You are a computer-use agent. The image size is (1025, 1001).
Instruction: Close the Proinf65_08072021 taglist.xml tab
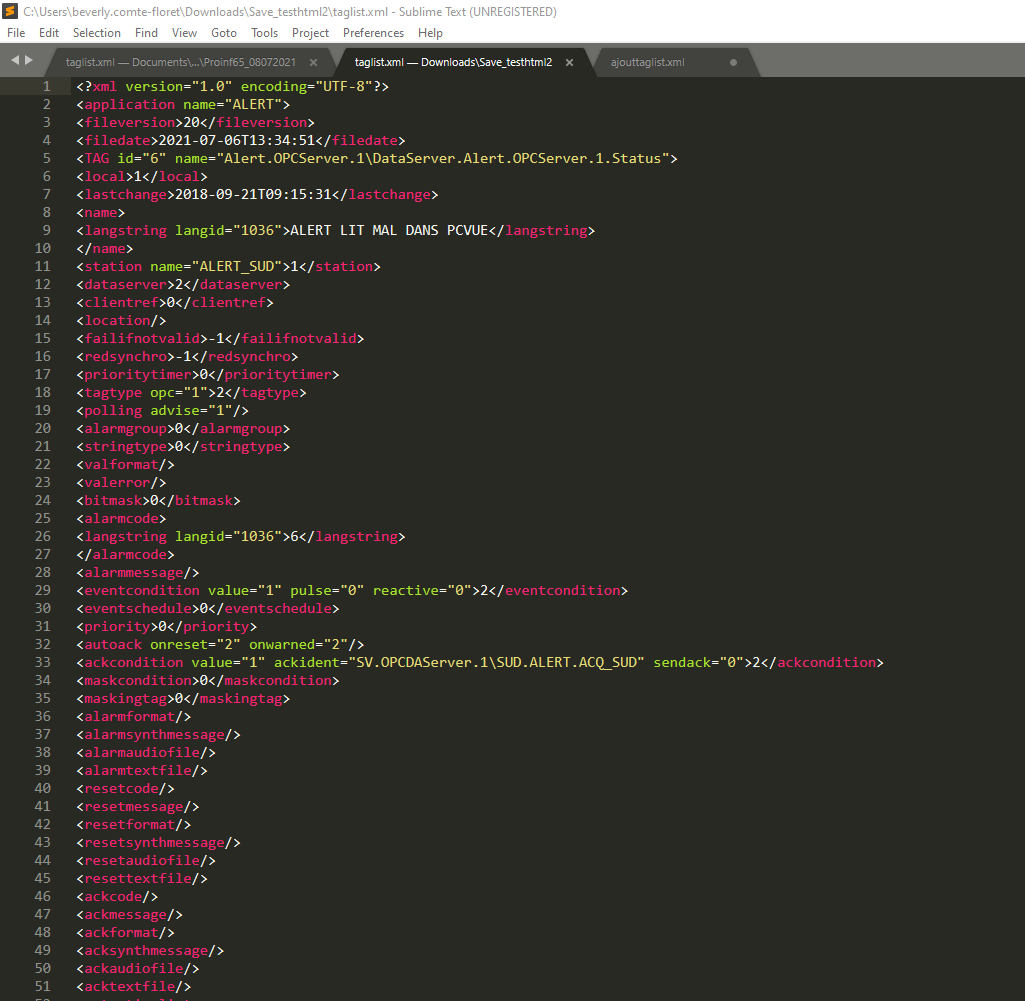pos(313,62)
